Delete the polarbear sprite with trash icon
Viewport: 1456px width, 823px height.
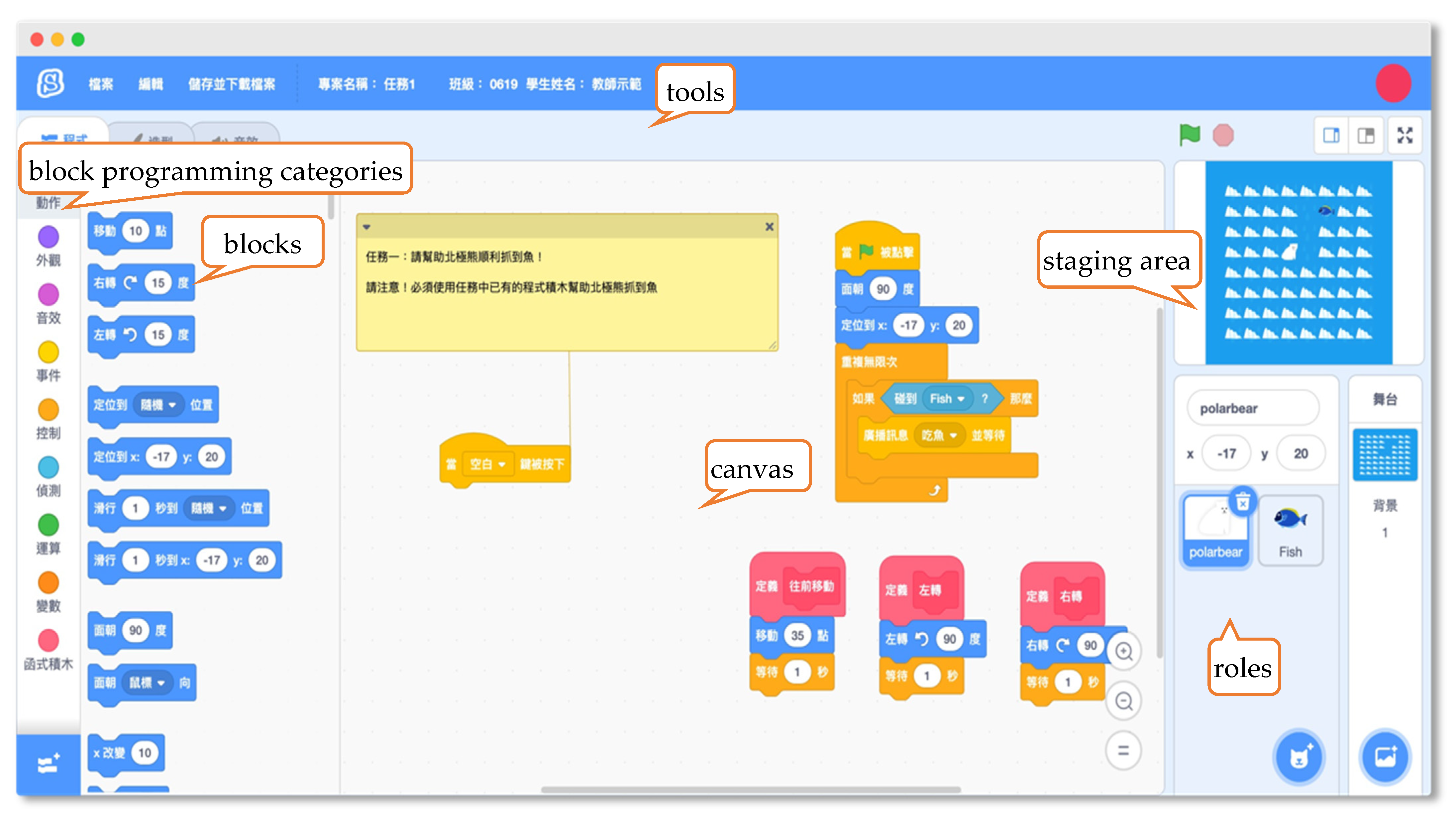(1242, 502)
